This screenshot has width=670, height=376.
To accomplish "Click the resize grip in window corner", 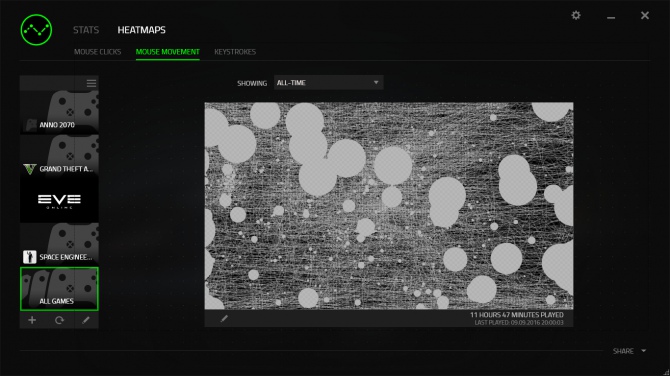I will [666, 372].
